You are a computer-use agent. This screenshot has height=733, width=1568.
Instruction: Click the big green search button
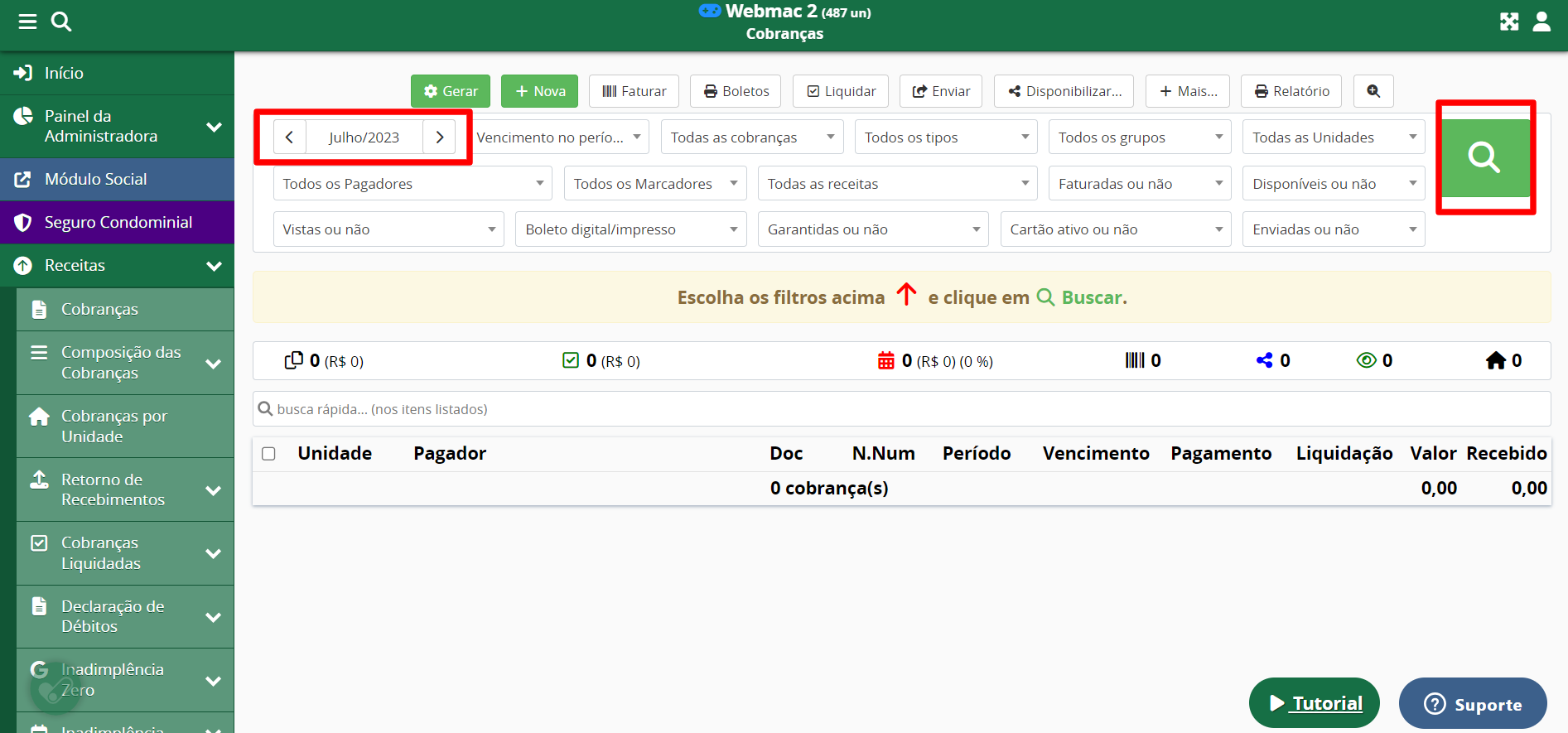tap(1485, 157)
